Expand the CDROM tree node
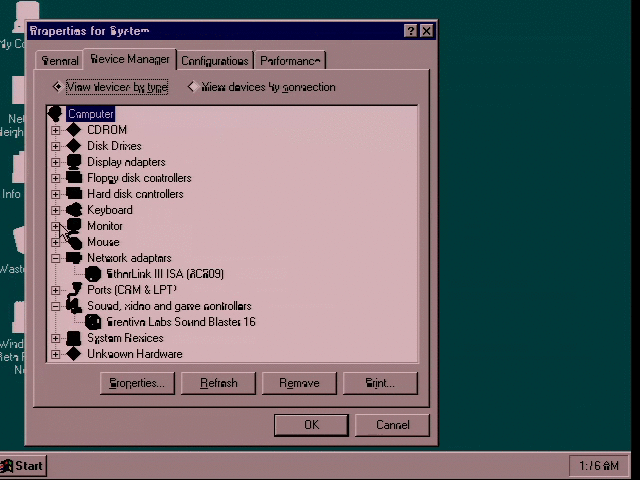The image size is (640, 480). tap(56, 130)
